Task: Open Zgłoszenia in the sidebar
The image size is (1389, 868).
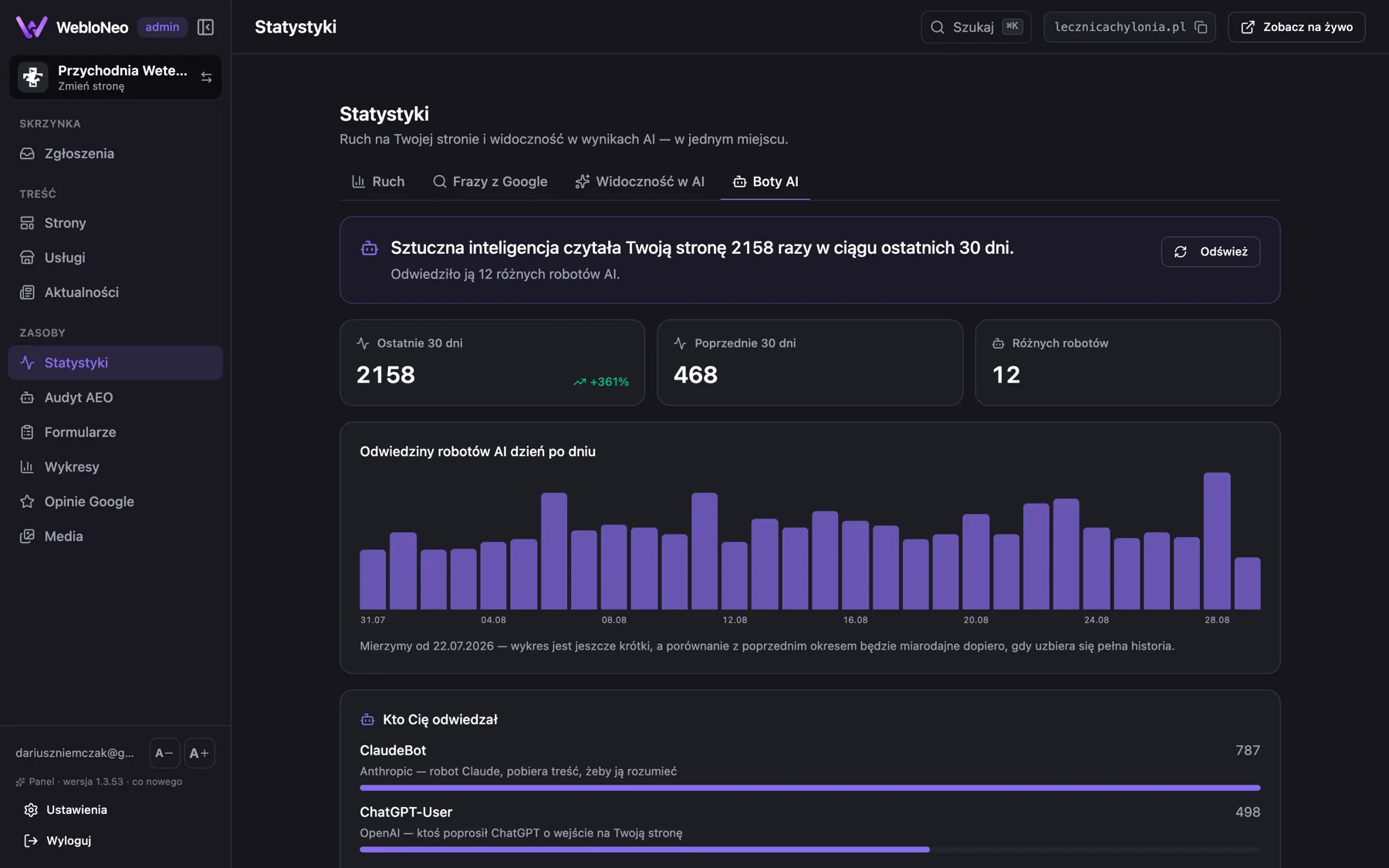Action: click(115, 154)
